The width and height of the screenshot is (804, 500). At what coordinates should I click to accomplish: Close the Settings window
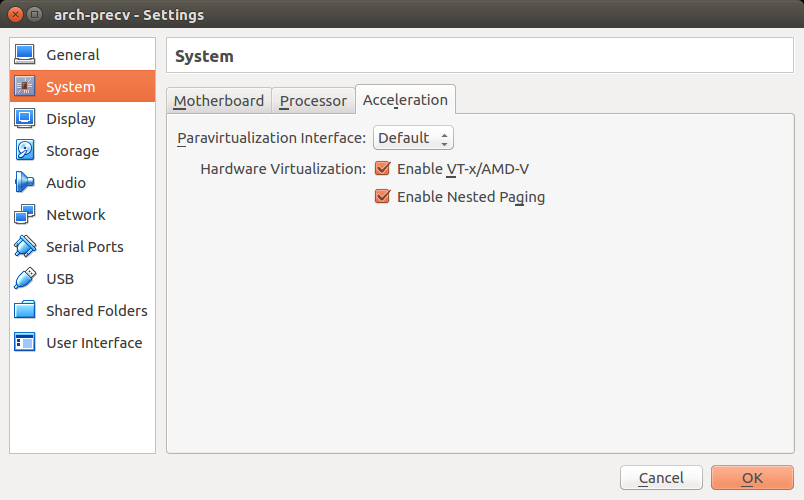(x=15, y=14)
